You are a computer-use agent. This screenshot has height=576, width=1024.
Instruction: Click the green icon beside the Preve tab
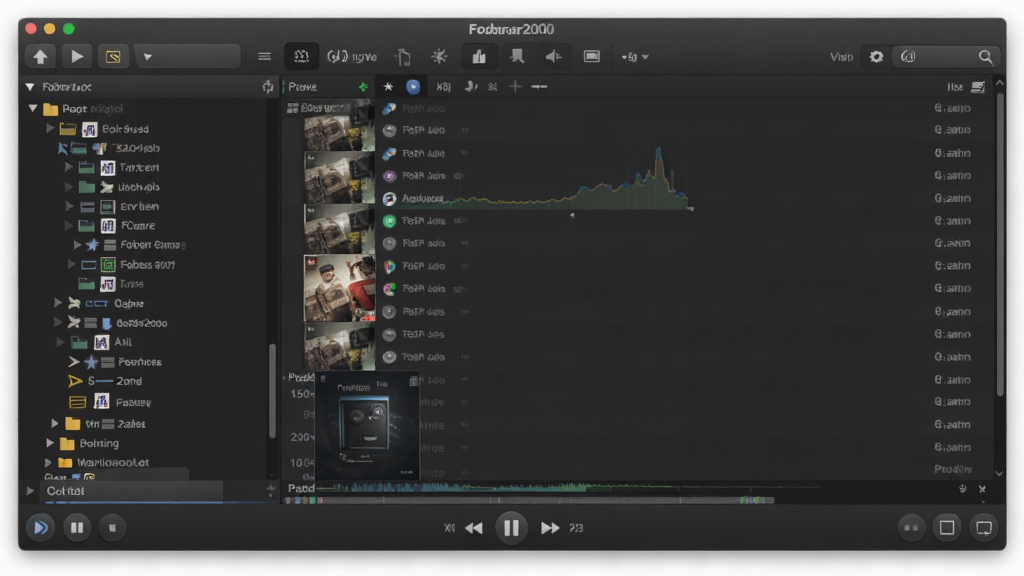click(x=363, y=87)
